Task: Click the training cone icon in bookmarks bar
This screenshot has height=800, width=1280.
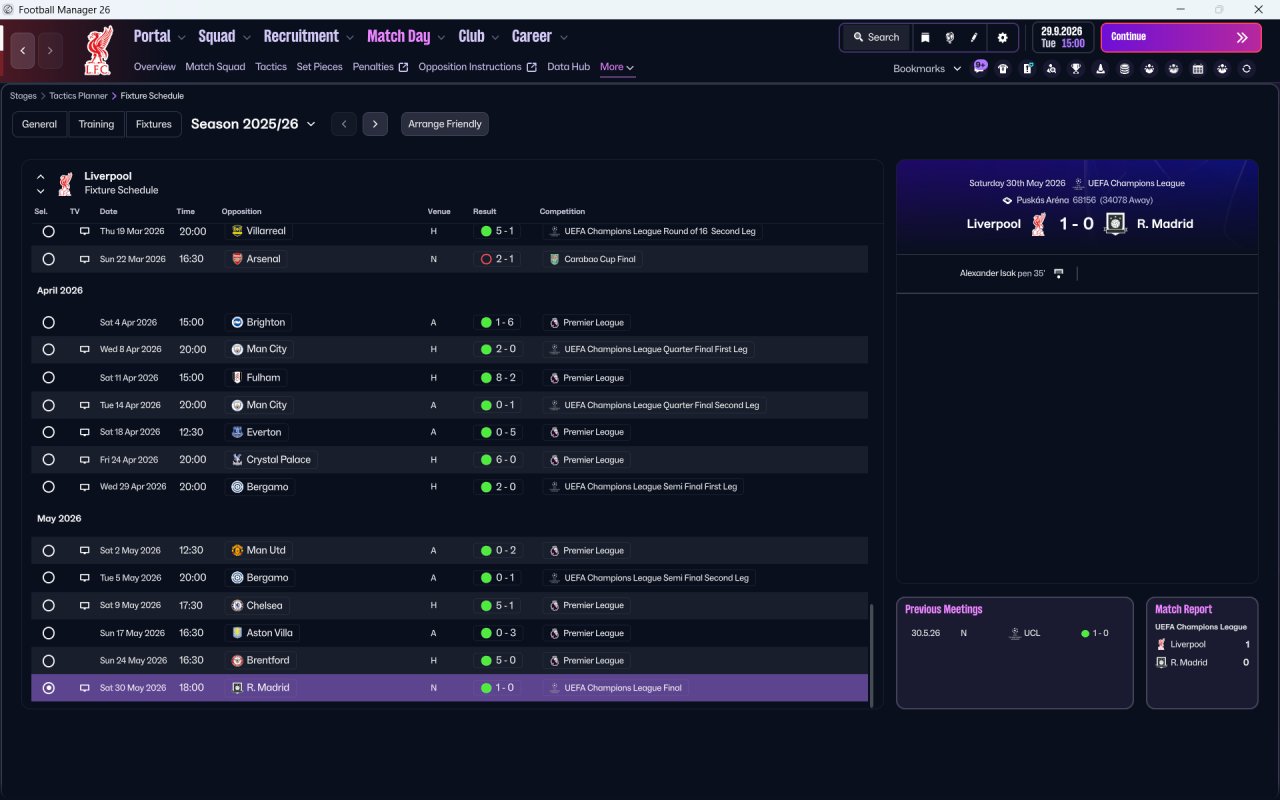Action: click(x=1101, y=69)
